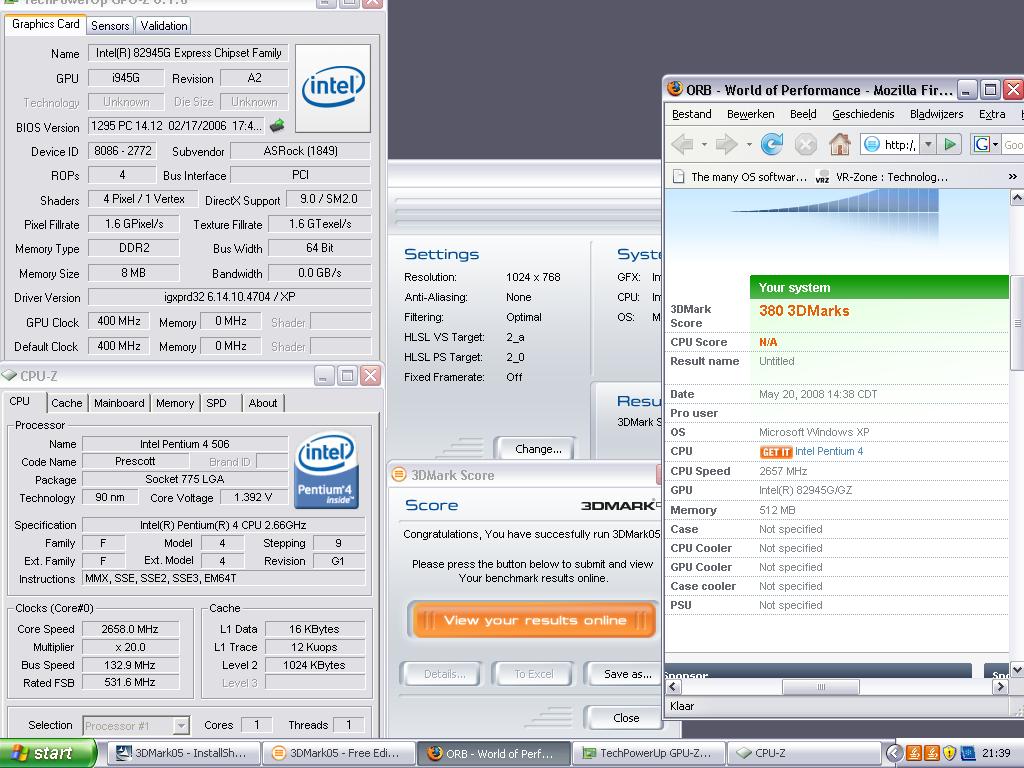
Task: Open the VR-Zone bookmark icon
Action: [822, 177]
